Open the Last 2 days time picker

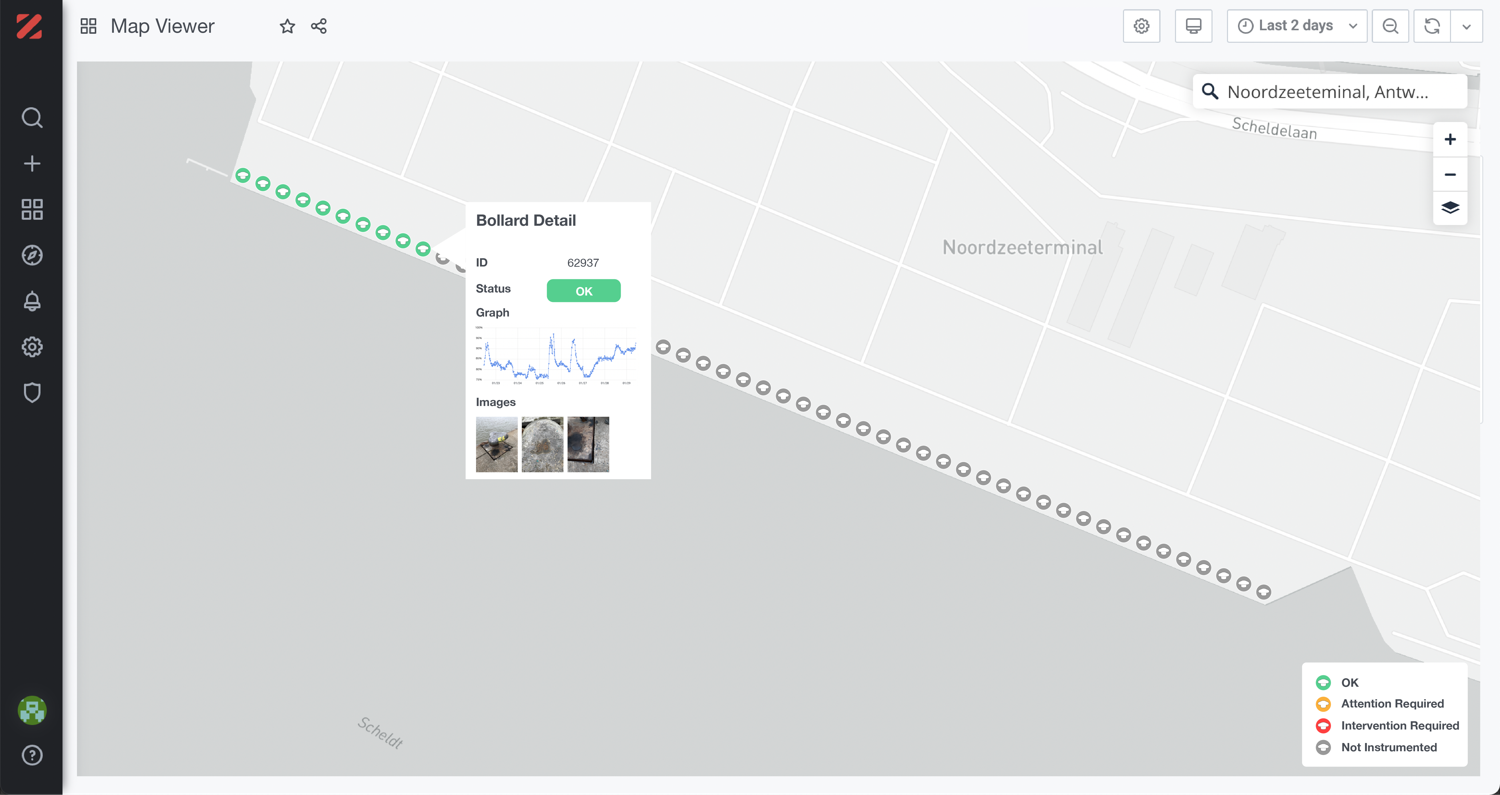[1297, 26]
